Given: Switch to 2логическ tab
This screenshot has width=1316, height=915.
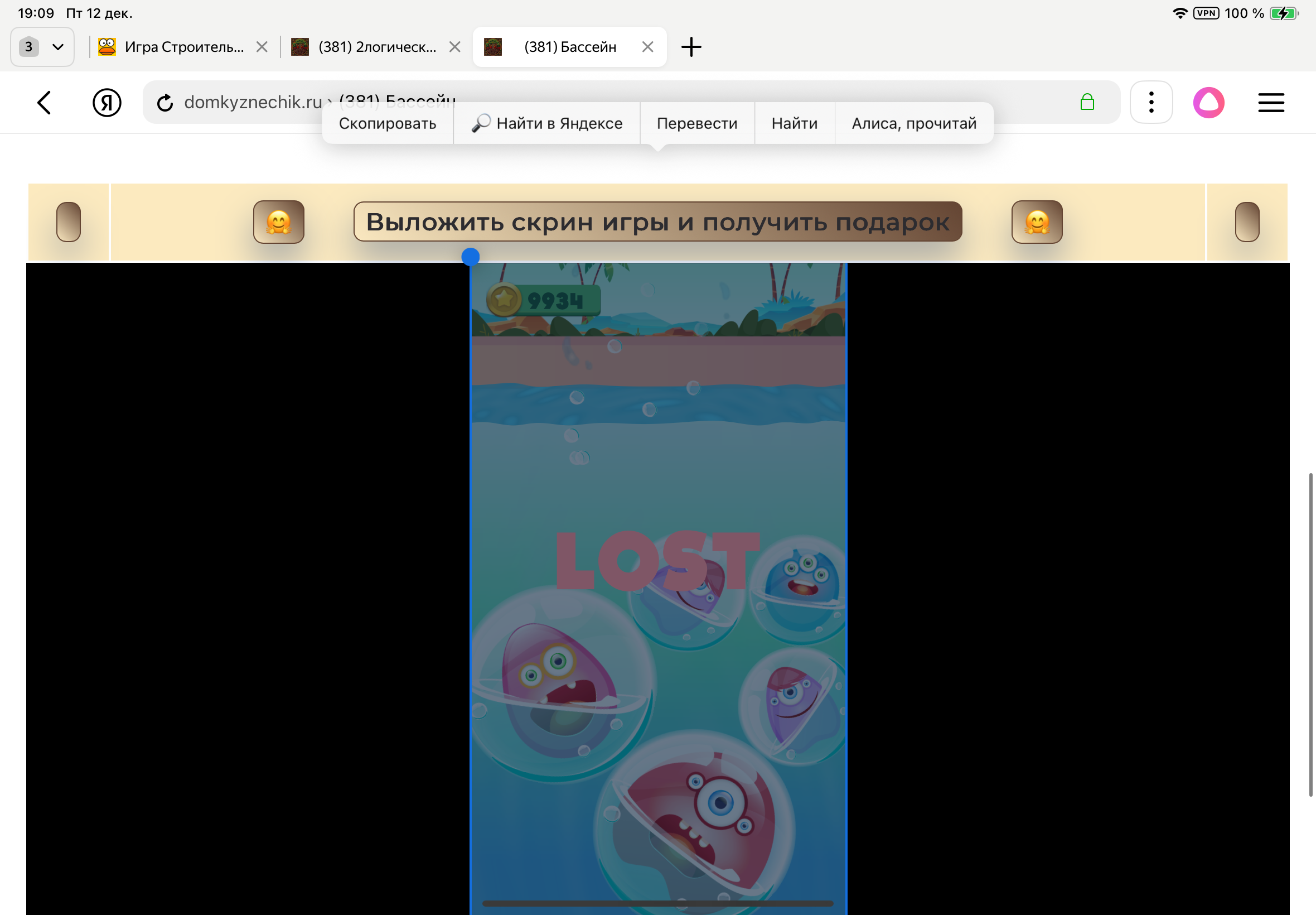Looking at the screenshot, I should point(376,47).
